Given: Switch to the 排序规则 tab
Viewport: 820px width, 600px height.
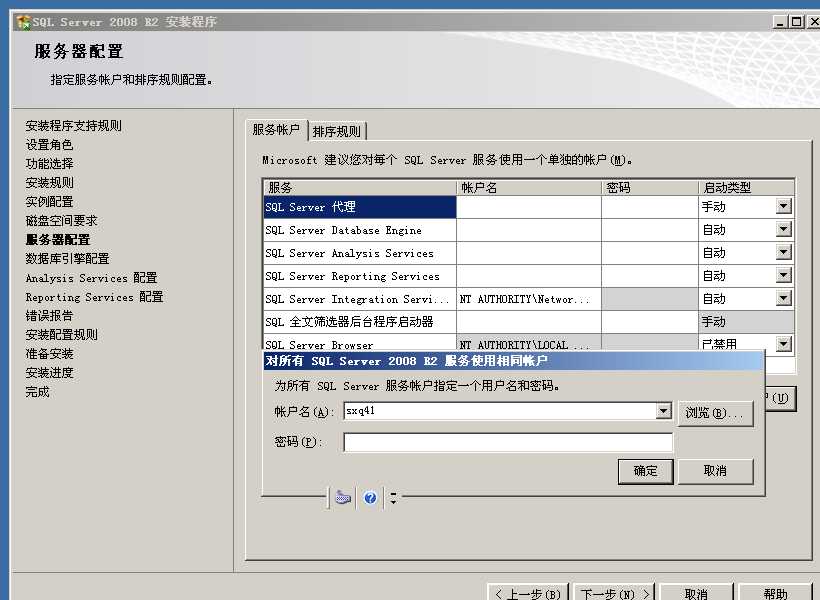Looking at the screenshot, I should pos(337,131).
